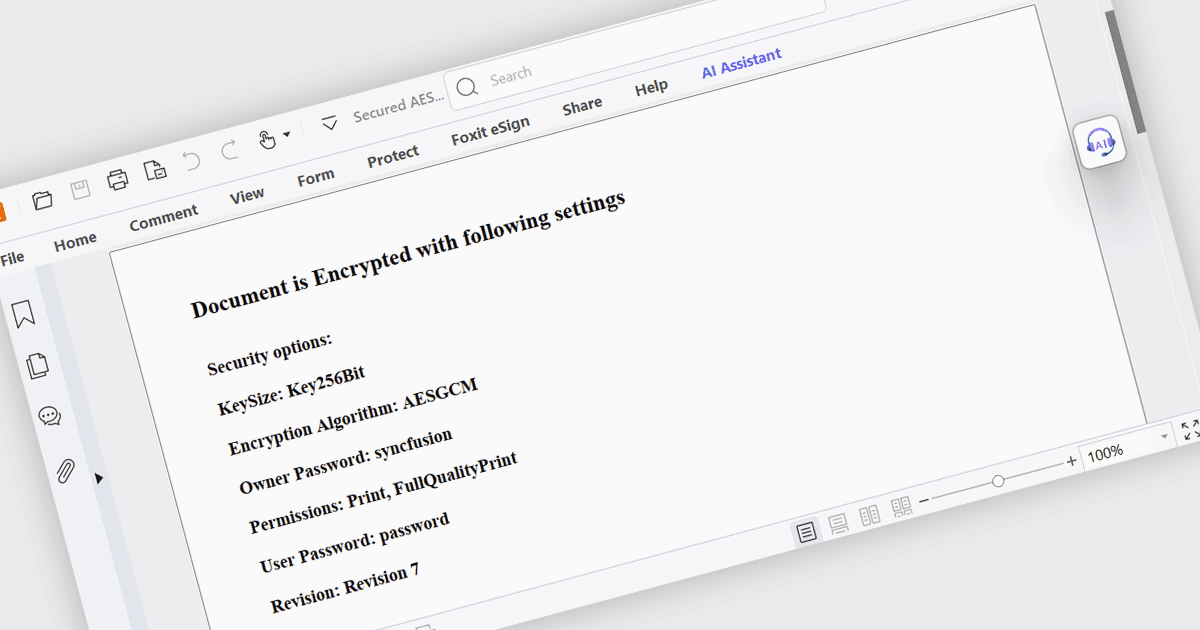Open the Form tab
The height and width of the screenshot is (630, 1200).
[x=316, y=177]
